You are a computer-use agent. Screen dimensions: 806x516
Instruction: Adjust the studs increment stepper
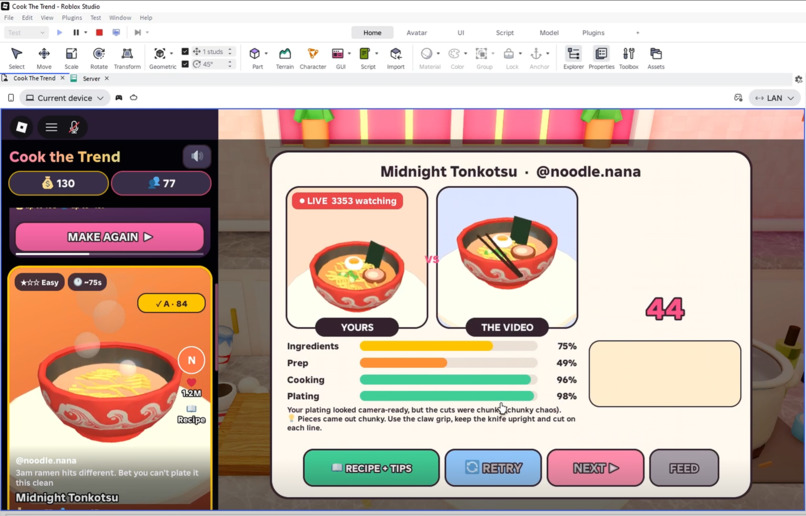tap(230, 51)
